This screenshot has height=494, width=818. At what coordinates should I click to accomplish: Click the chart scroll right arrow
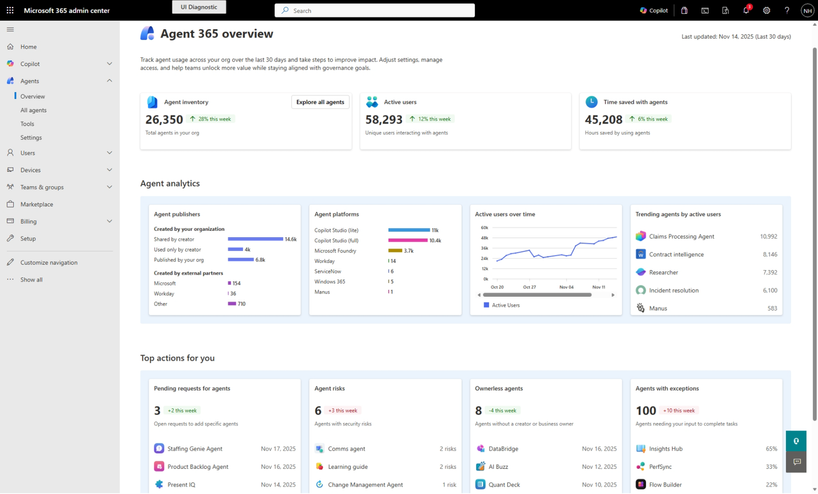(x=613, y=295)
